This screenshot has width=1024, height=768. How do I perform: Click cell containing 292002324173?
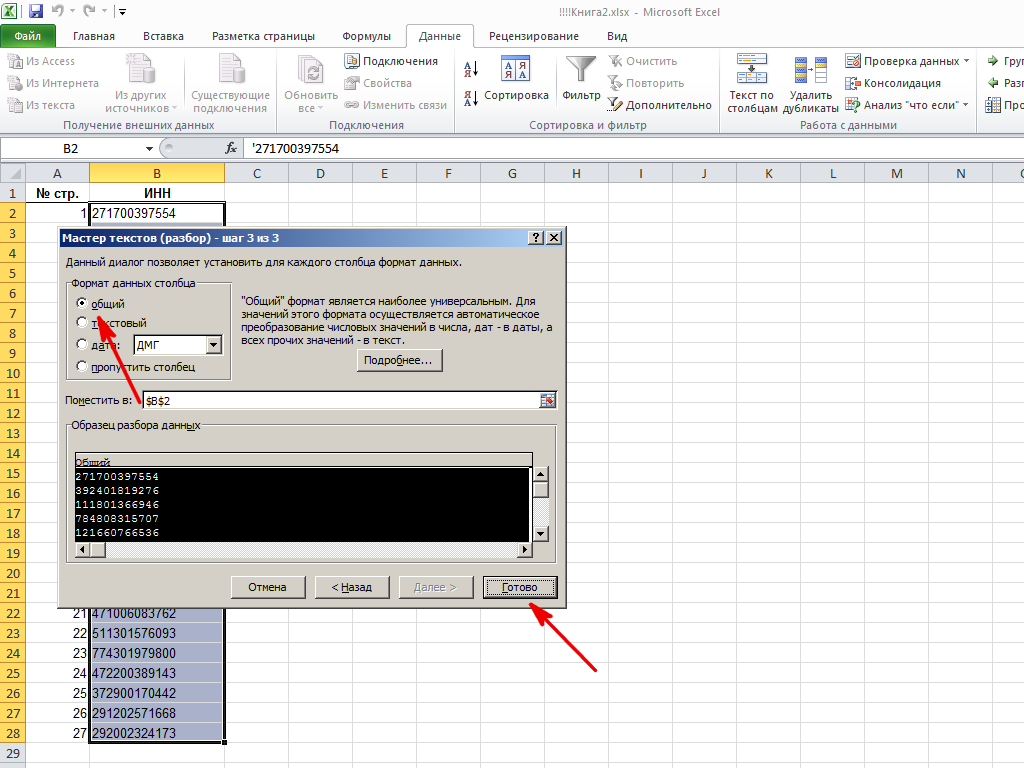[x=157, y=733]
